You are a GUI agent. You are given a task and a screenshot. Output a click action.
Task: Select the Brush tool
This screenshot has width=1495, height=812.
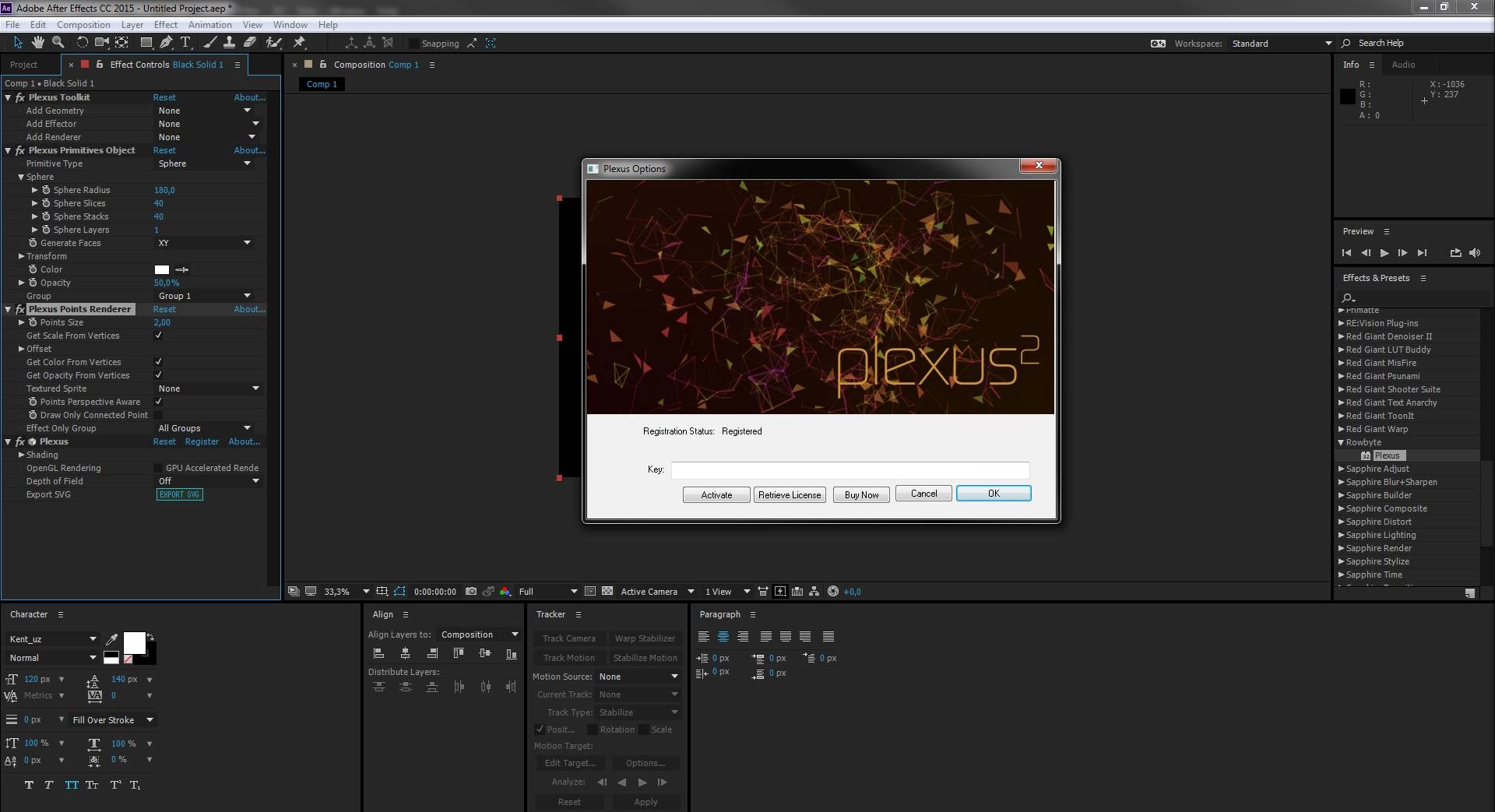point(209,42)
